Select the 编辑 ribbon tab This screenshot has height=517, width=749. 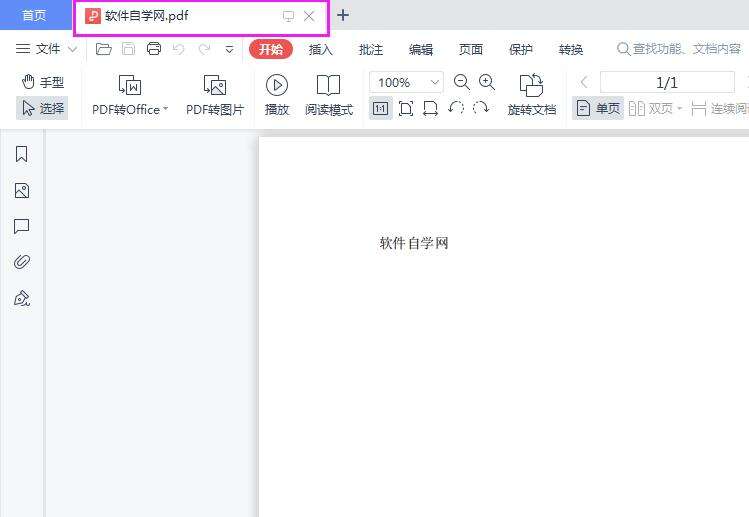point(421,49)
